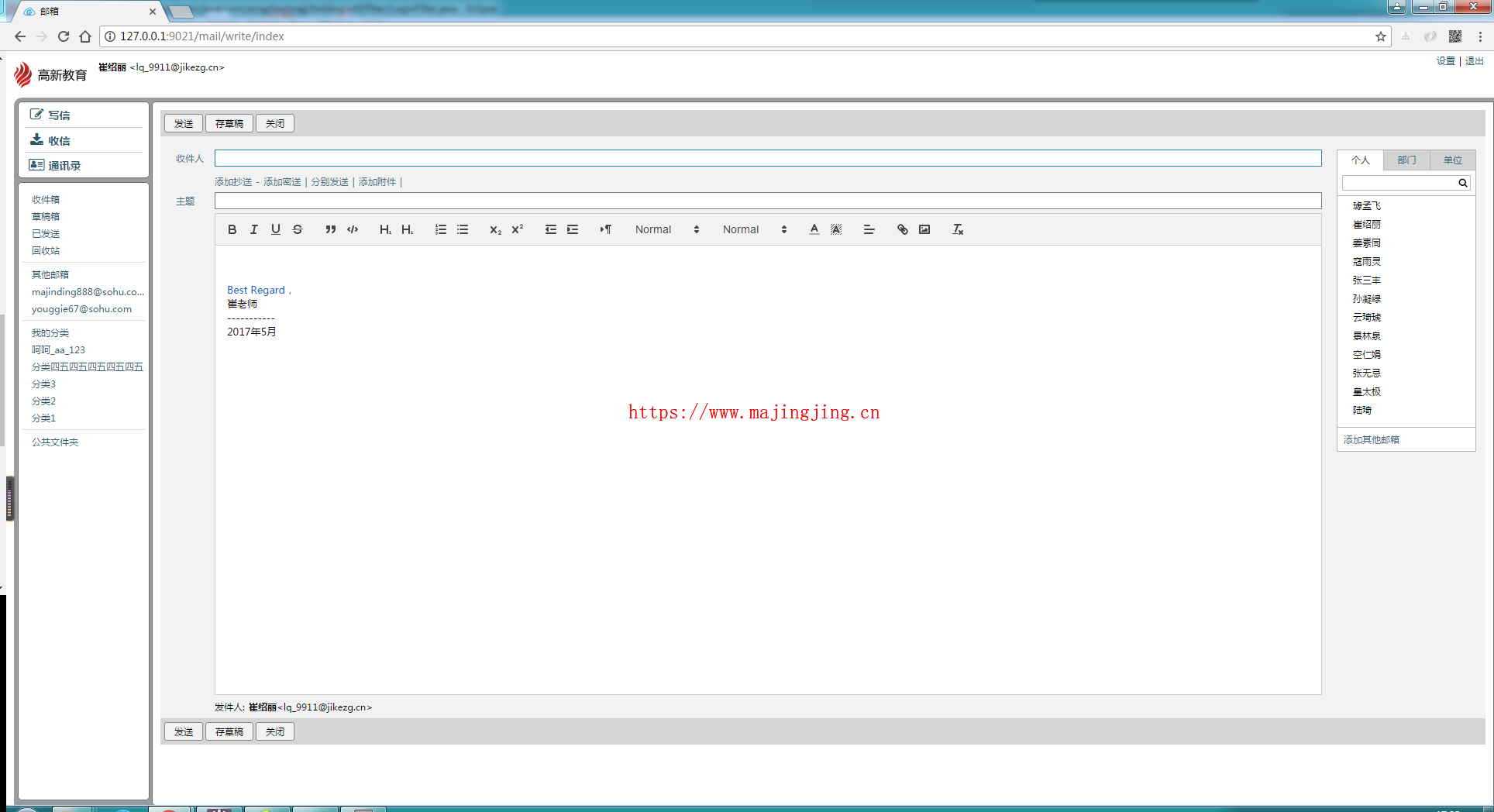Click the bottom 关闭 button
Viewport: 1494px width, 812px height.
tap(275, 731)
